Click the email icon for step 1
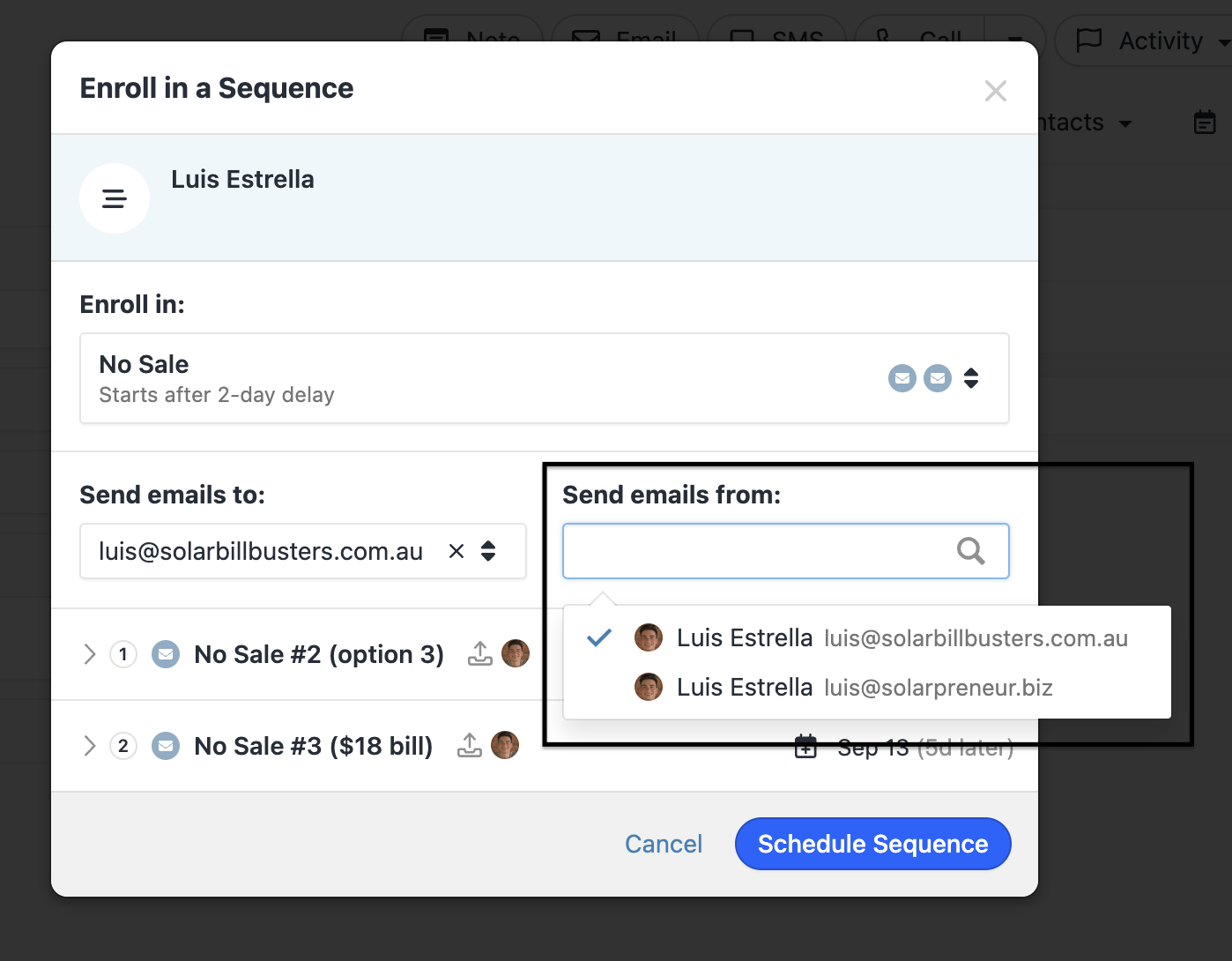Viewport: 1232px width, 961px height. [166, 654]
